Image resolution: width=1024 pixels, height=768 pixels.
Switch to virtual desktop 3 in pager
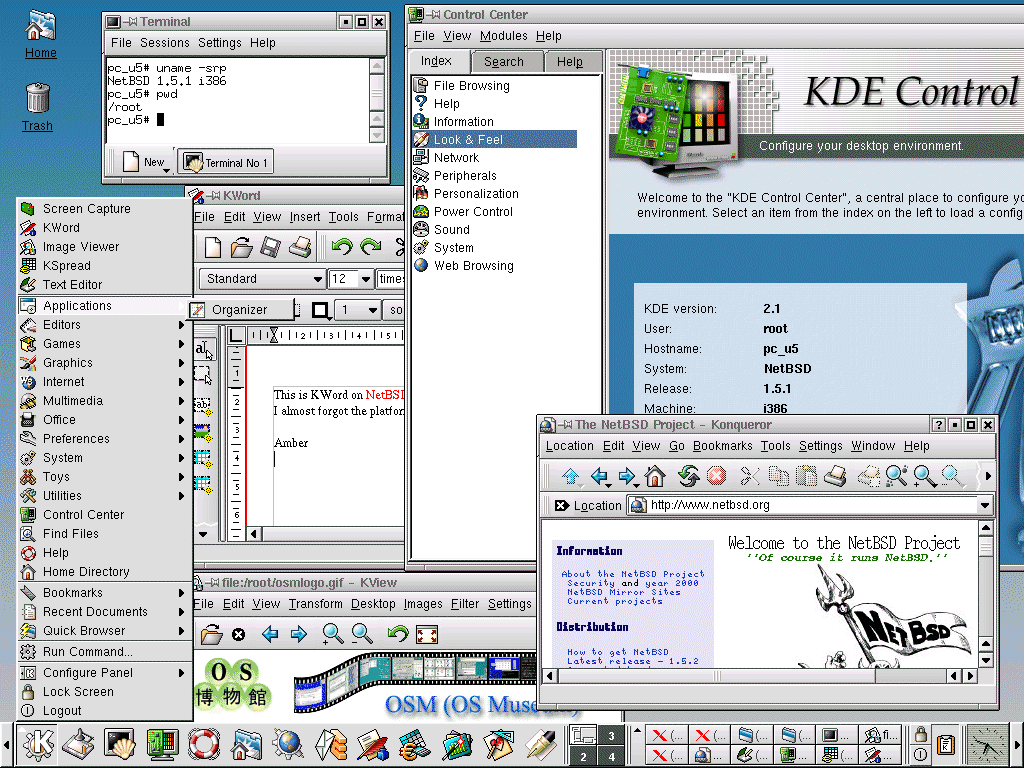612,735
